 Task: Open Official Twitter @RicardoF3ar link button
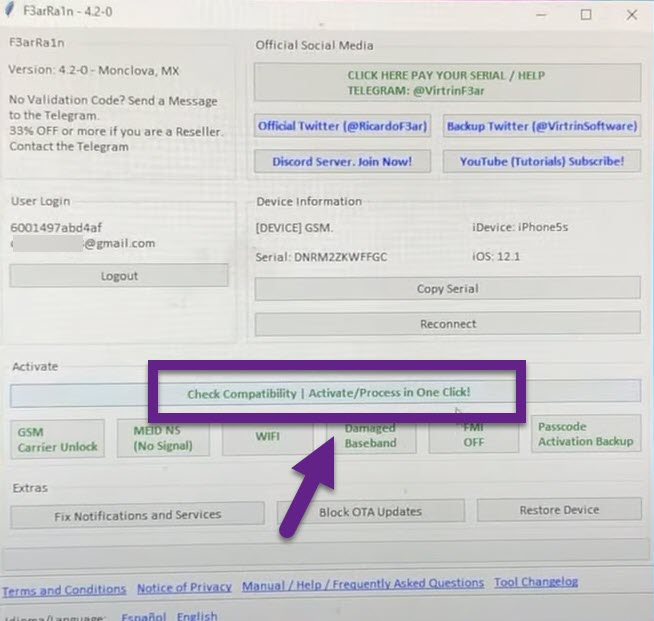[x=342, y=126]
